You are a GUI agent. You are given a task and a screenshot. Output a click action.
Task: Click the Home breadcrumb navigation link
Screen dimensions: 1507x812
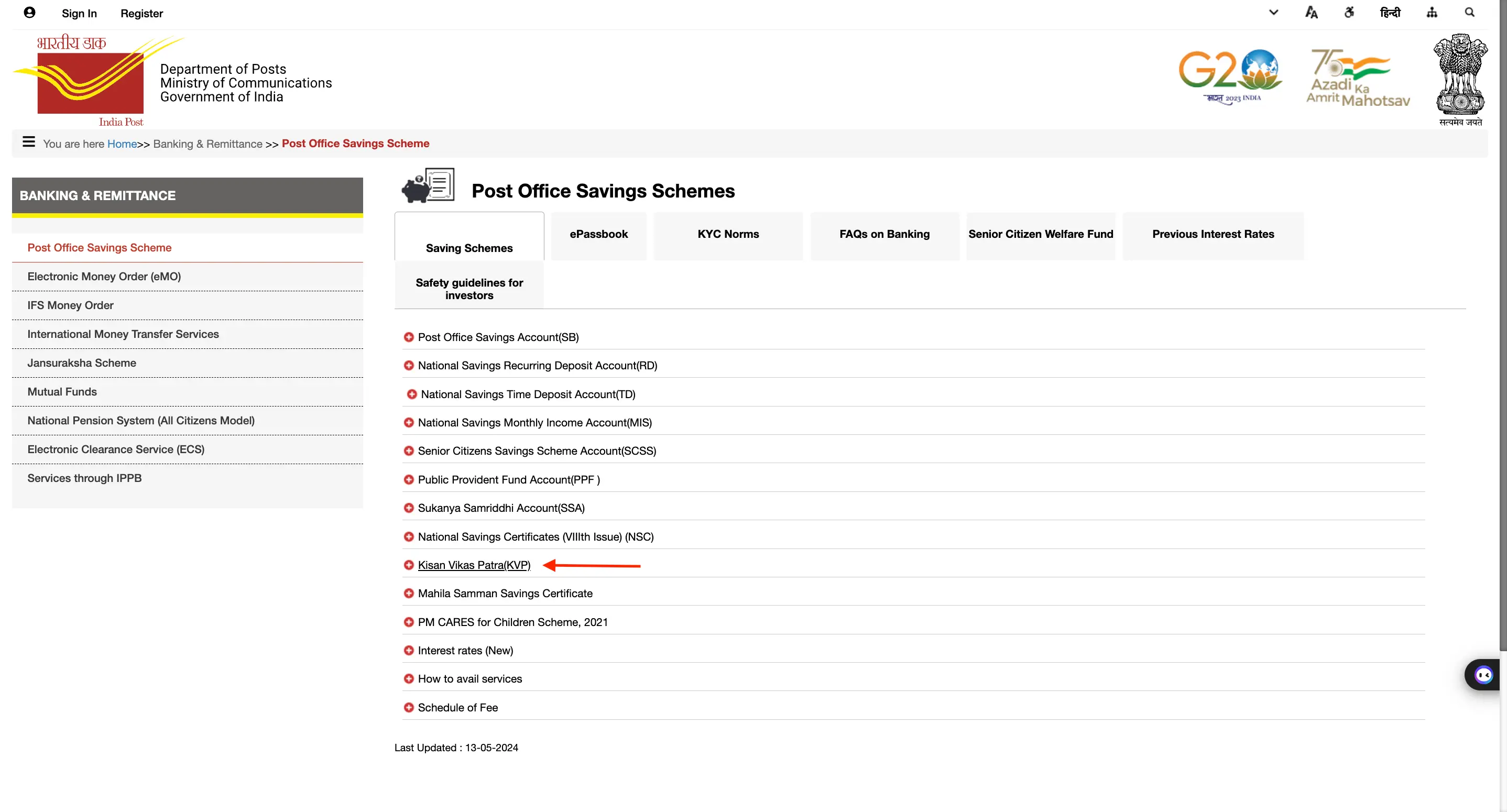coord(122,143)
